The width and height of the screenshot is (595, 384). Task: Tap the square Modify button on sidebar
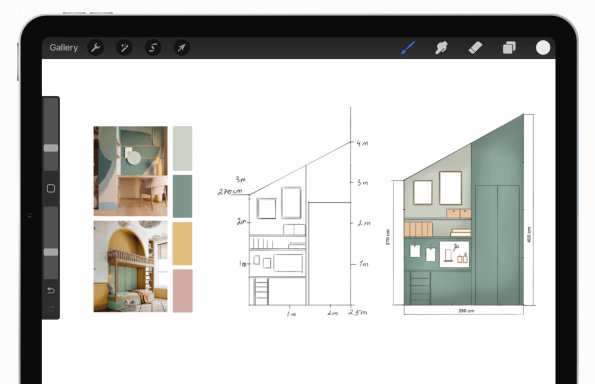(x=51, y=189)
